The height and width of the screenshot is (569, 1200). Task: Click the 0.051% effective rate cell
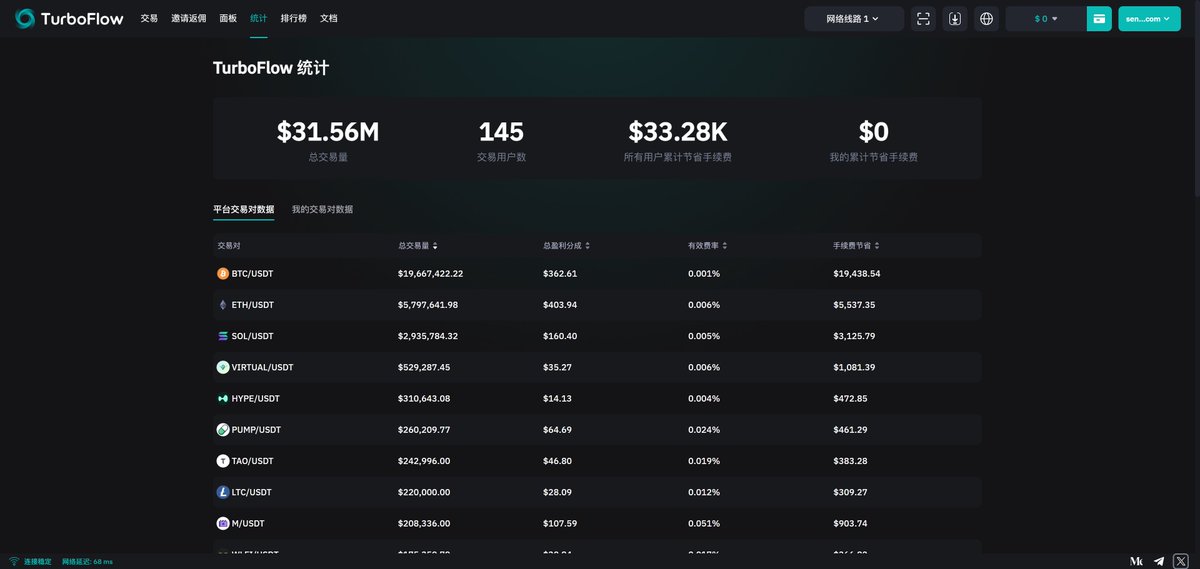(x=704, y=523)
